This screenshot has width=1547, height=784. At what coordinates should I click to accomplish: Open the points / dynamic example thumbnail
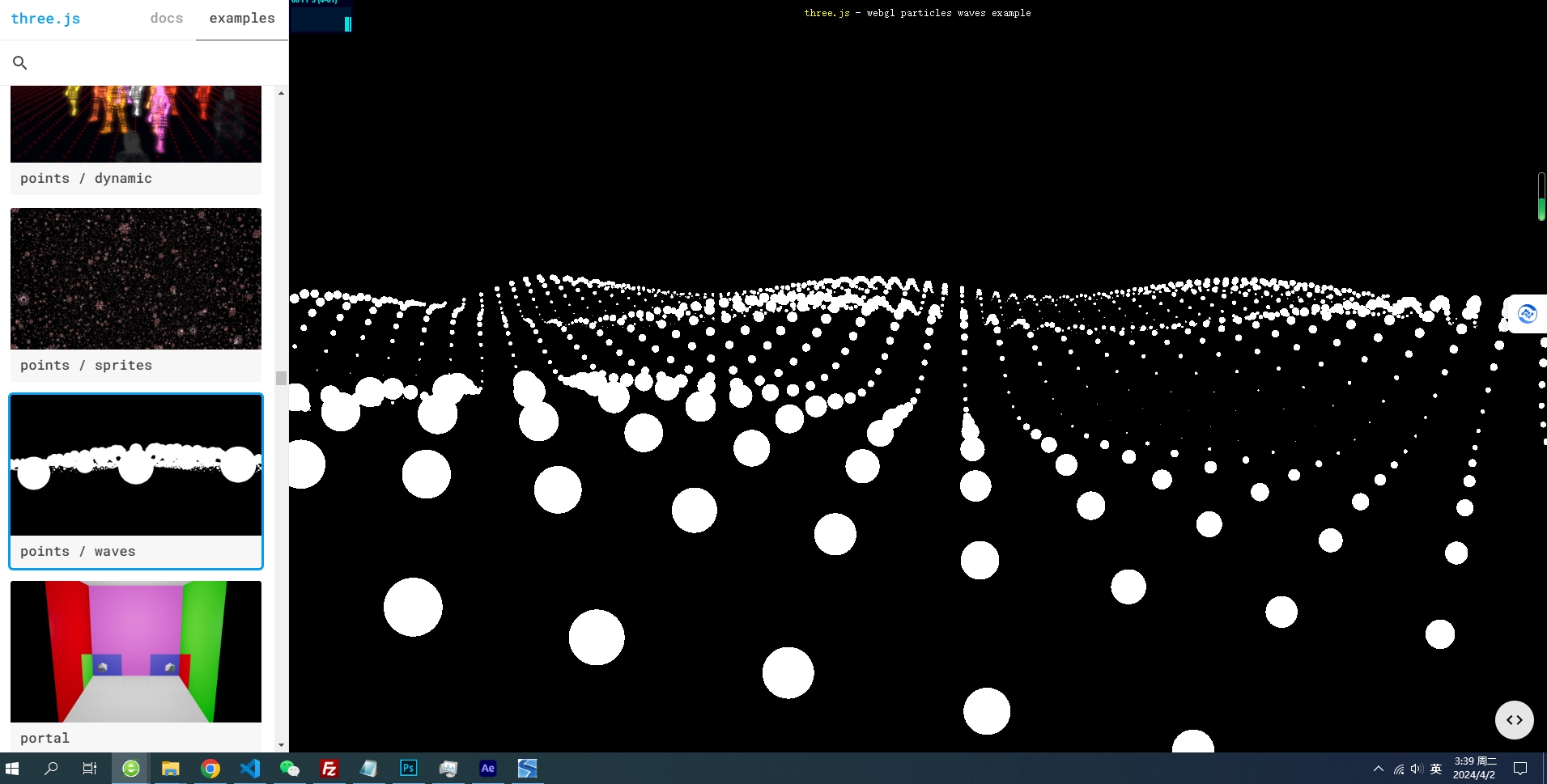tap(136, 124)
